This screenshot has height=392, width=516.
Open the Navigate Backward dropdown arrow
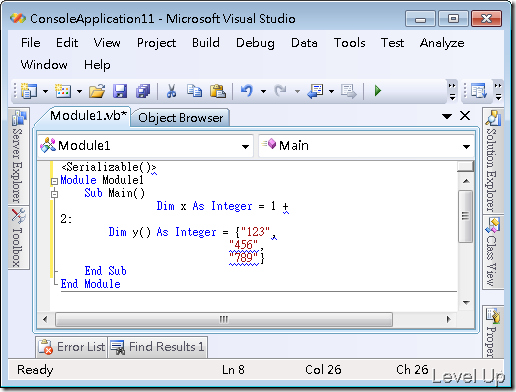pos(331,91)
